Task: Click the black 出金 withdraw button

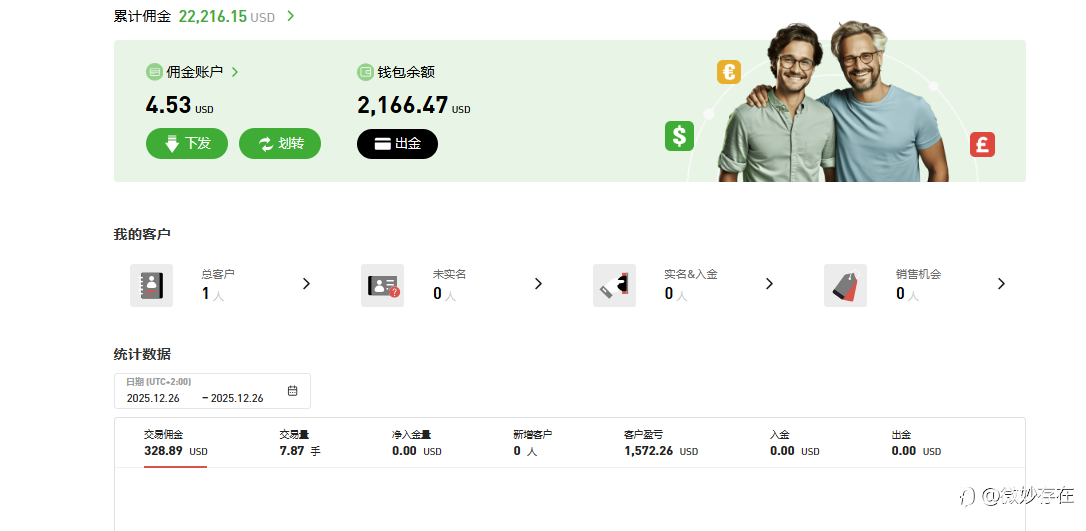Action: [398, 143]
